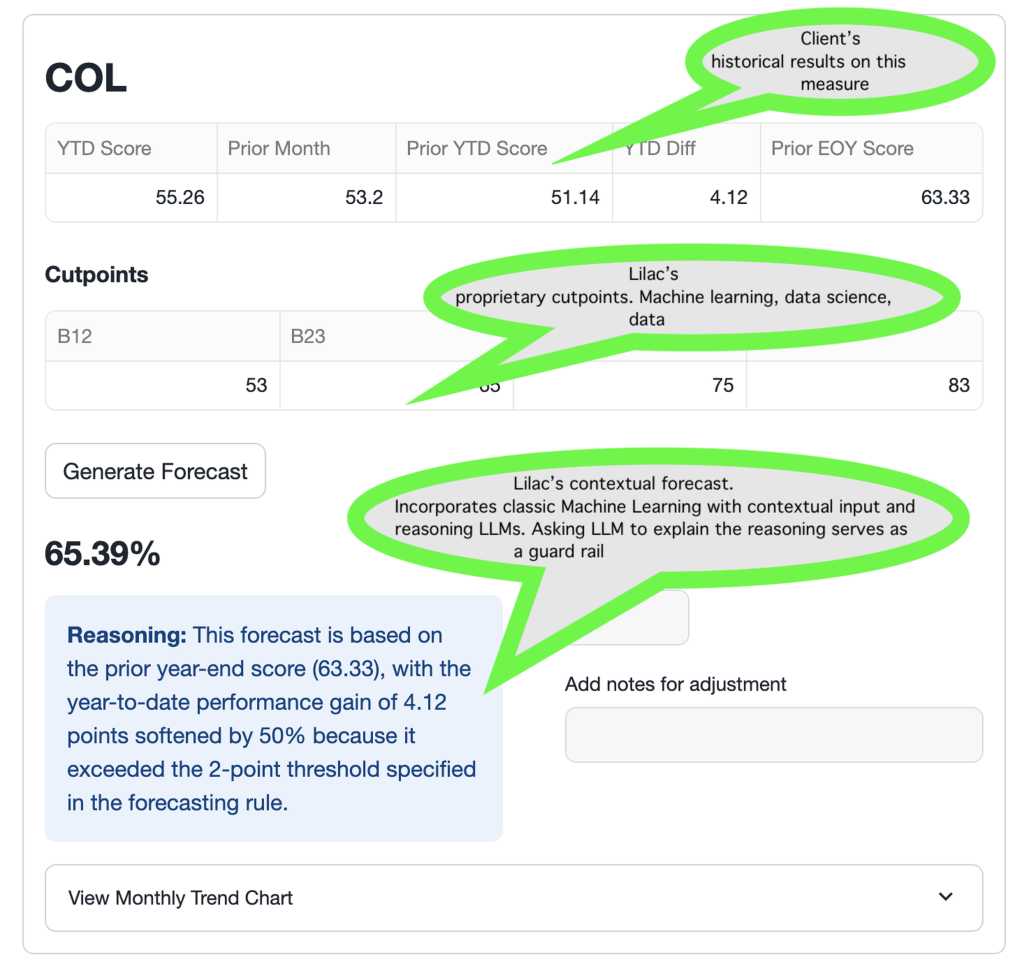Expand the View Monthly Trend Chart section
Screen dimensions: 1024x964
tap(180, 898)
